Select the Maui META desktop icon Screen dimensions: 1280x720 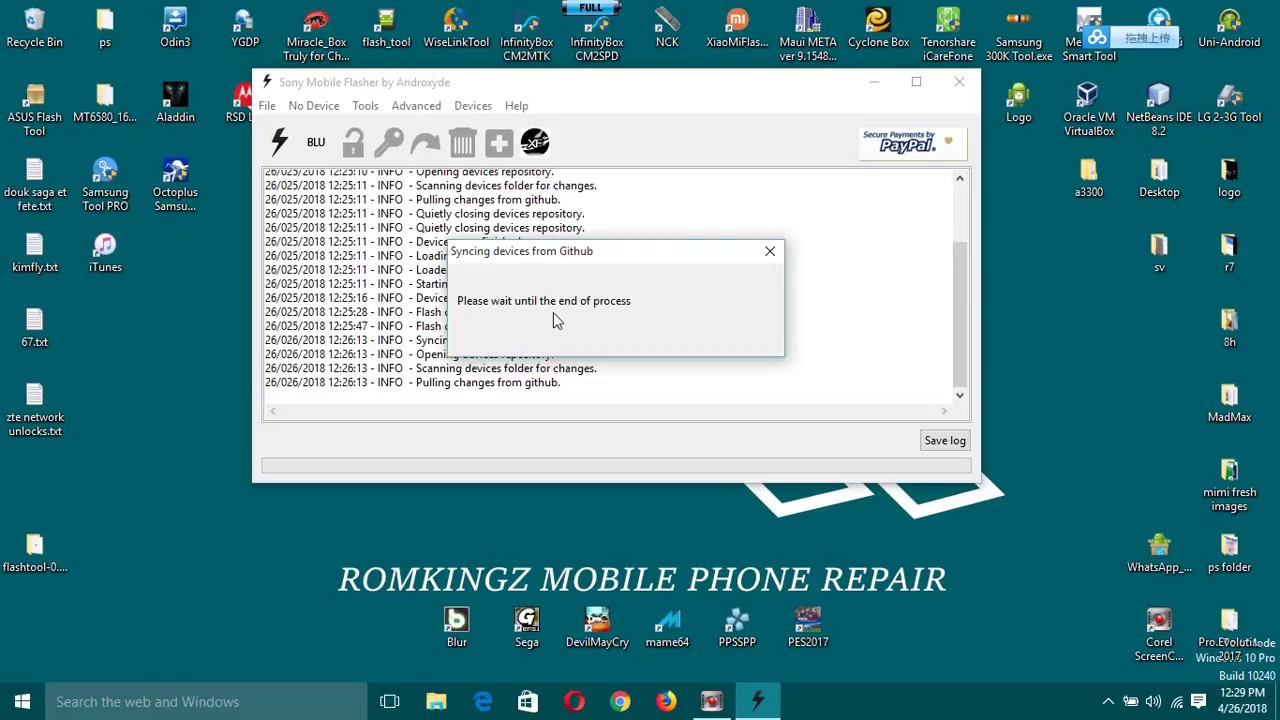pyautogui.click(x=808, y=35)
